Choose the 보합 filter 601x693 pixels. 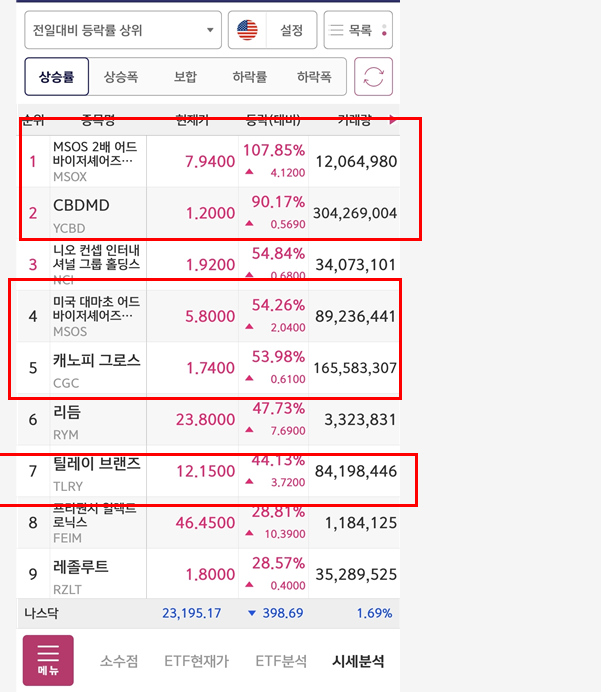185,77
